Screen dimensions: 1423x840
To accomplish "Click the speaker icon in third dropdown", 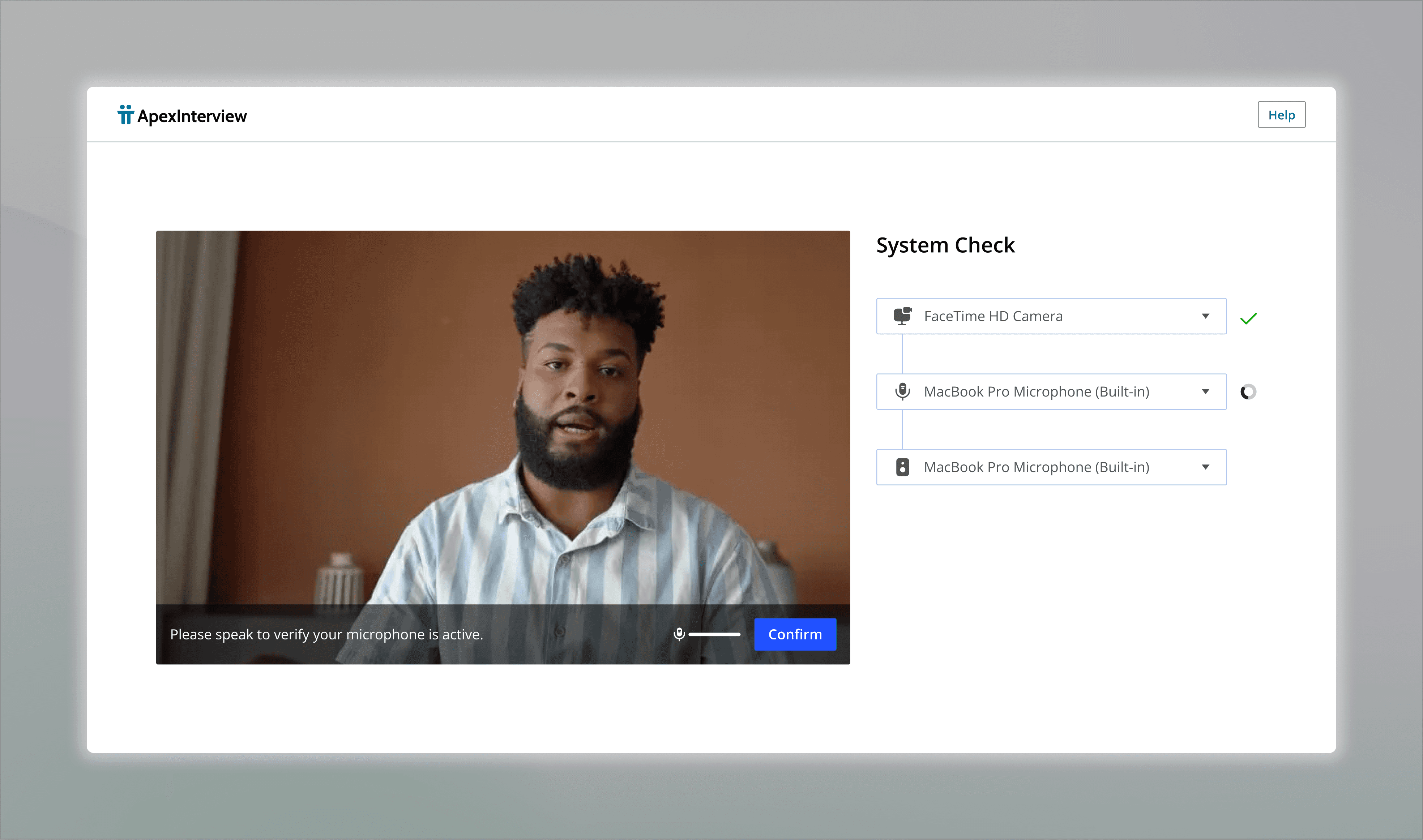I will click(x=902, y=467).
